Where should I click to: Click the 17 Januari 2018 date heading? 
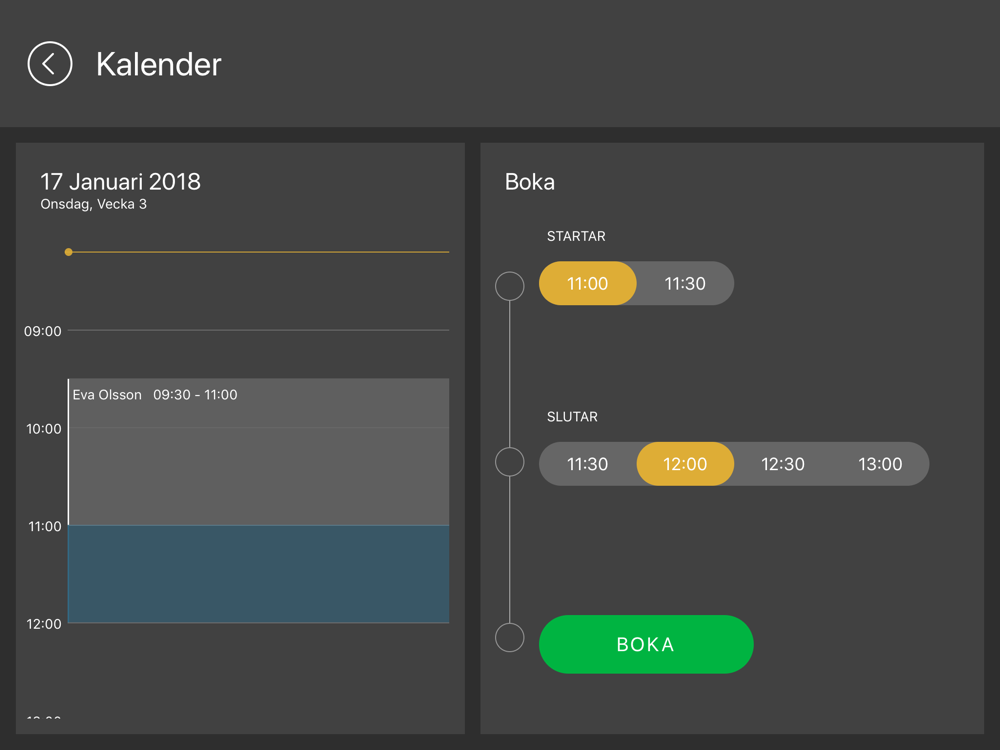coord(120,182)
